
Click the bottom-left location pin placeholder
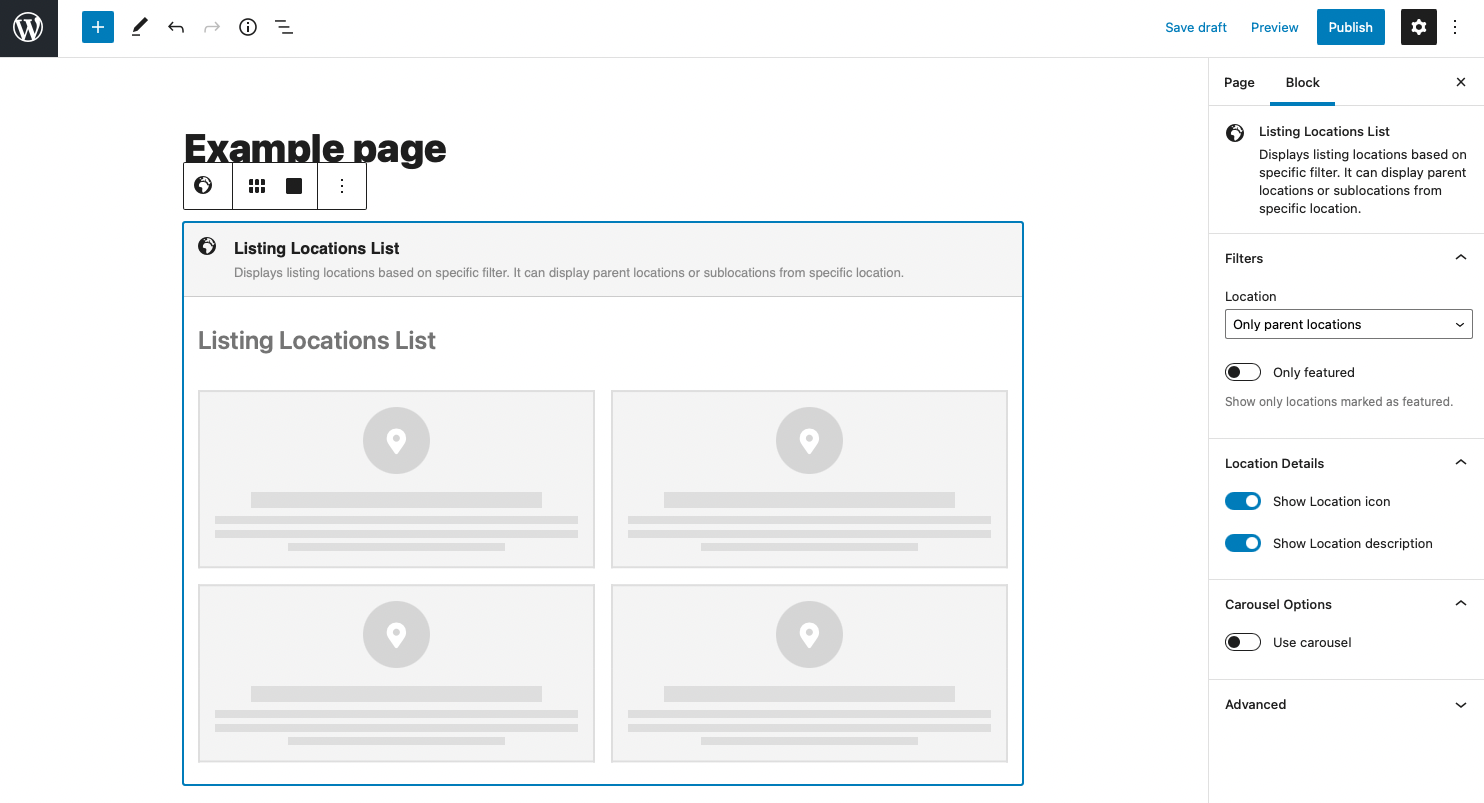[x=396, y=634]
